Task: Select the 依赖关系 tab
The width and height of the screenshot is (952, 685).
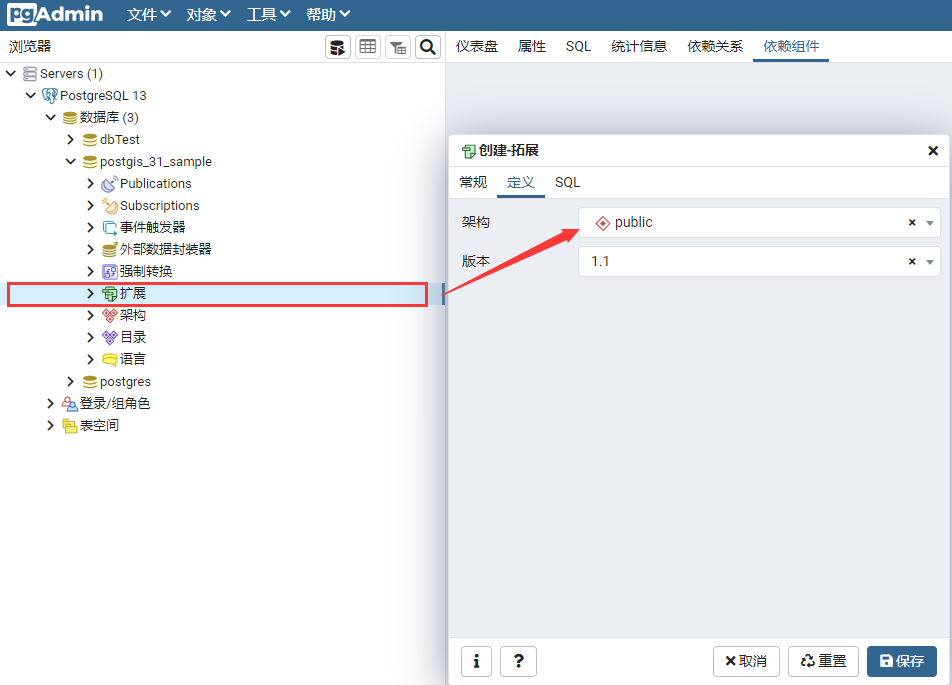Action: (x=714, y=45)
